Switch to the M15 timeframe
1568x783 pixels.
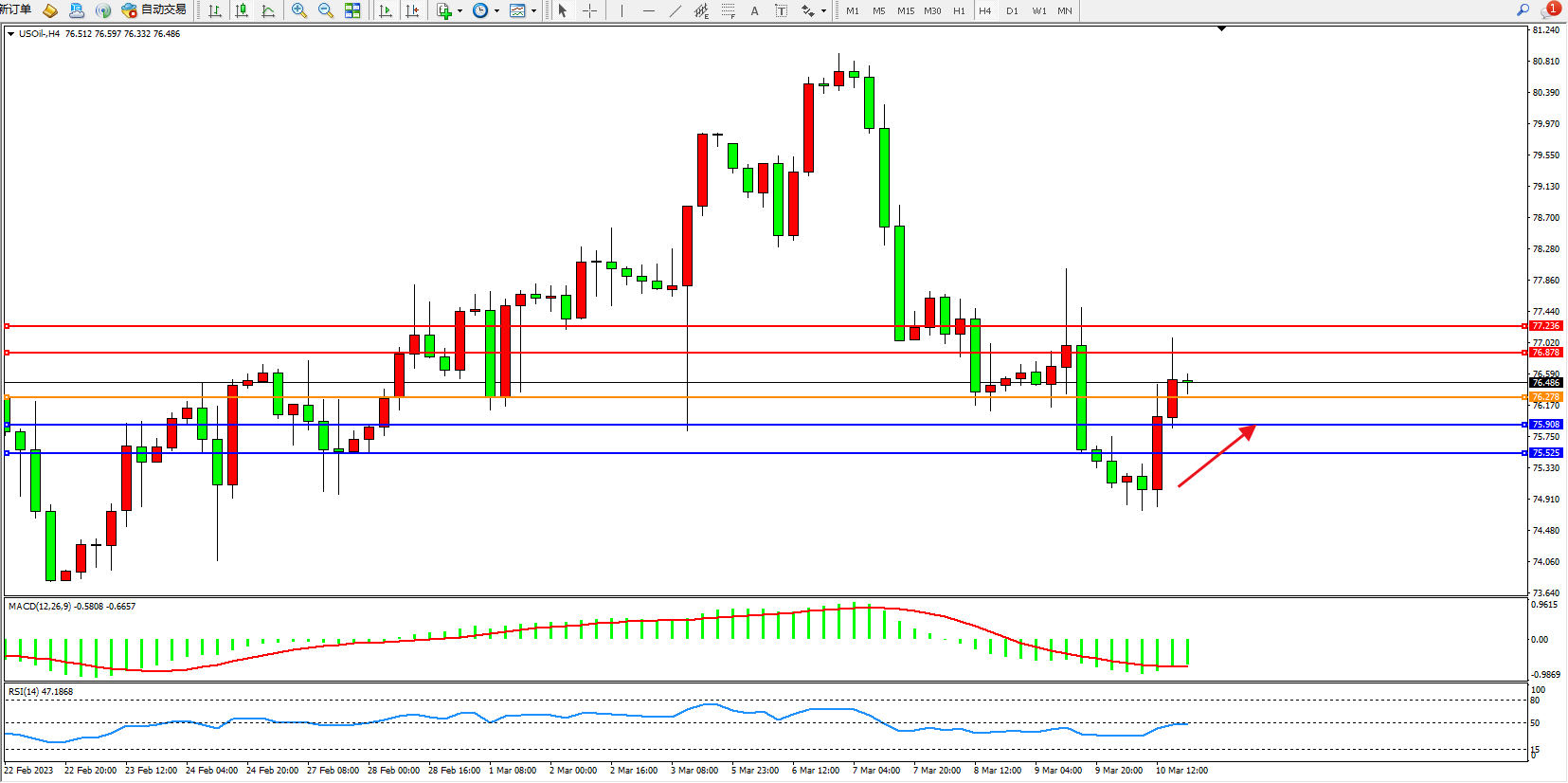point(906,10)
